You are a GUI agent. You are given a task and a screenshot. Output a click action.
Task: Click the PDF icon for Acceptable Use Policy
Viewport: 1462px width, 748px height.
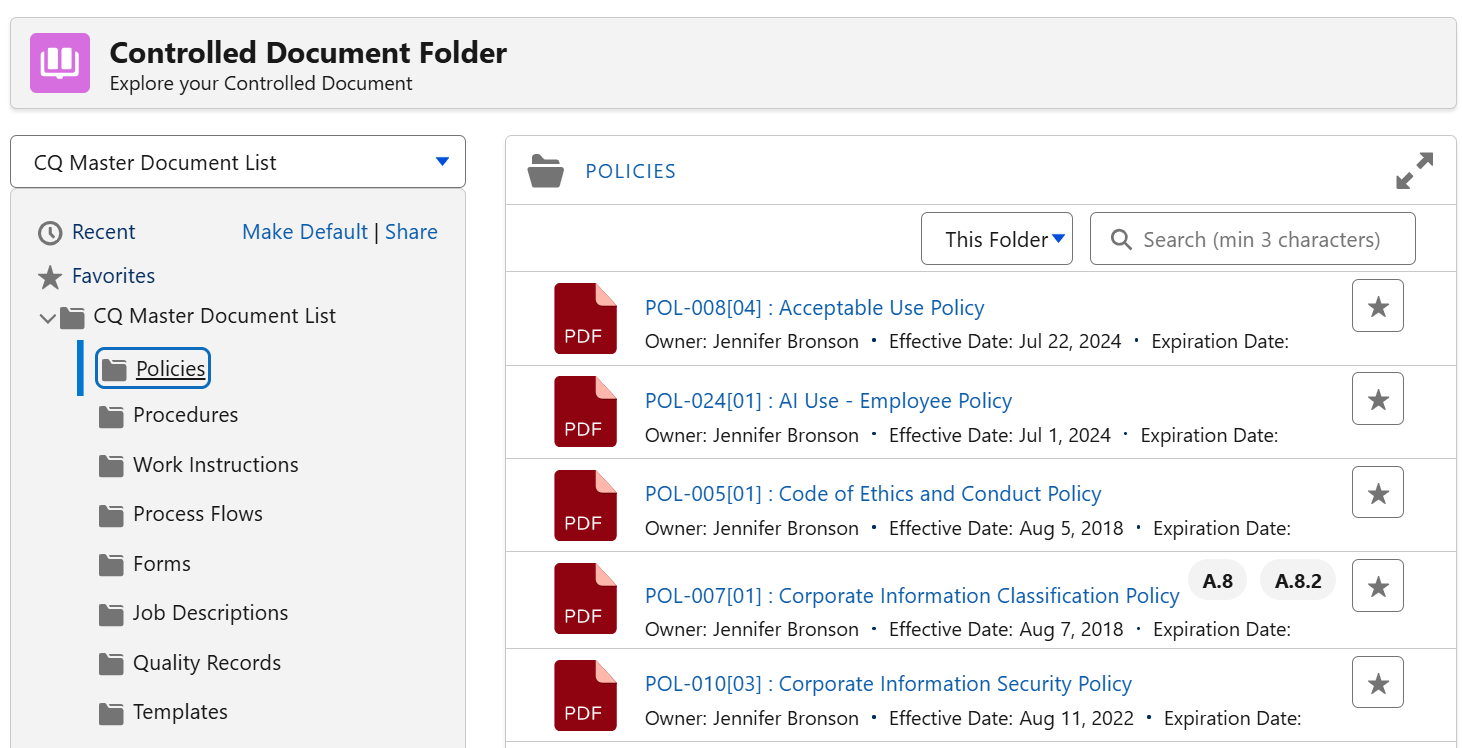pyautogui.click(x=585, y=318)
